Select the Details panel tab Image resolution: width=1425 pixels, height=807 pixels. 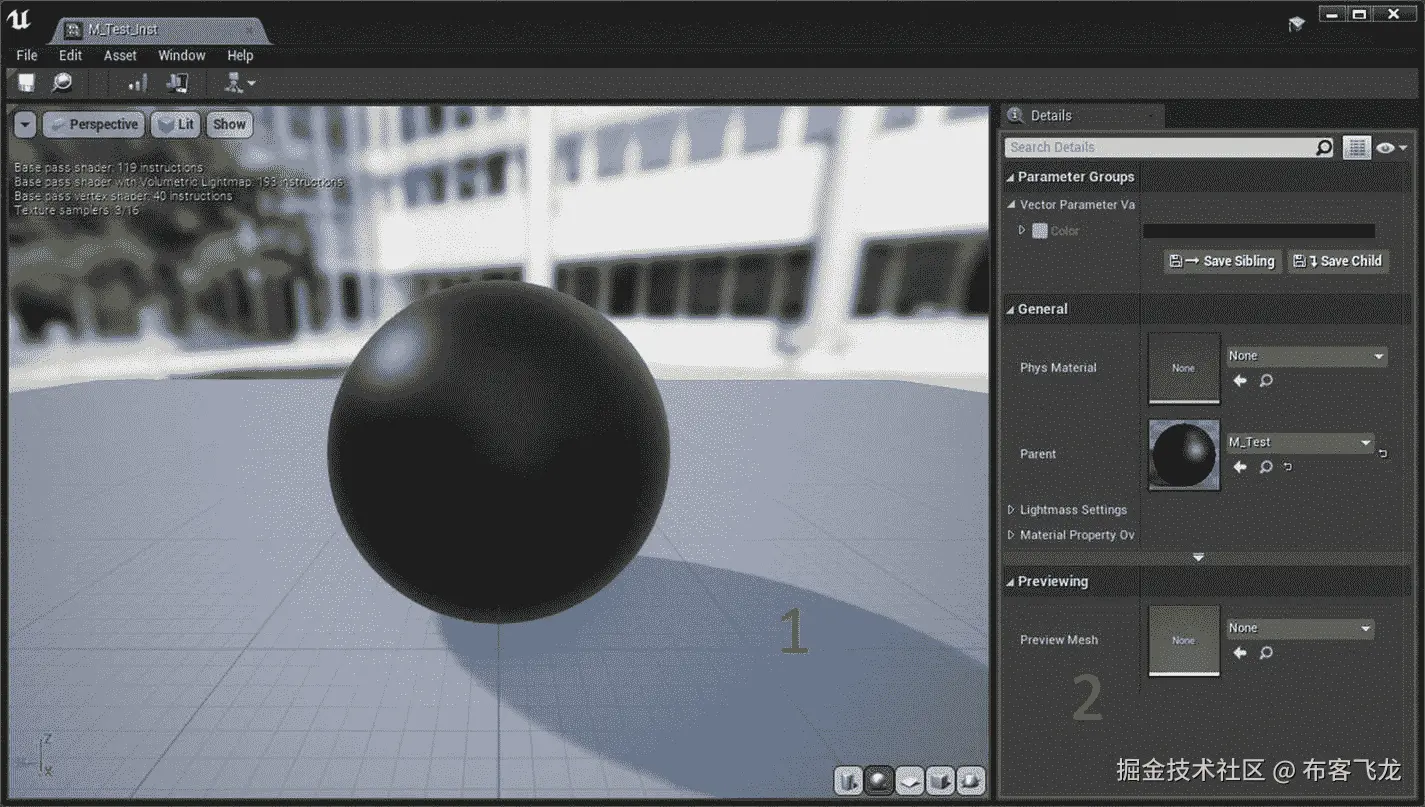tap(1082, 116)
